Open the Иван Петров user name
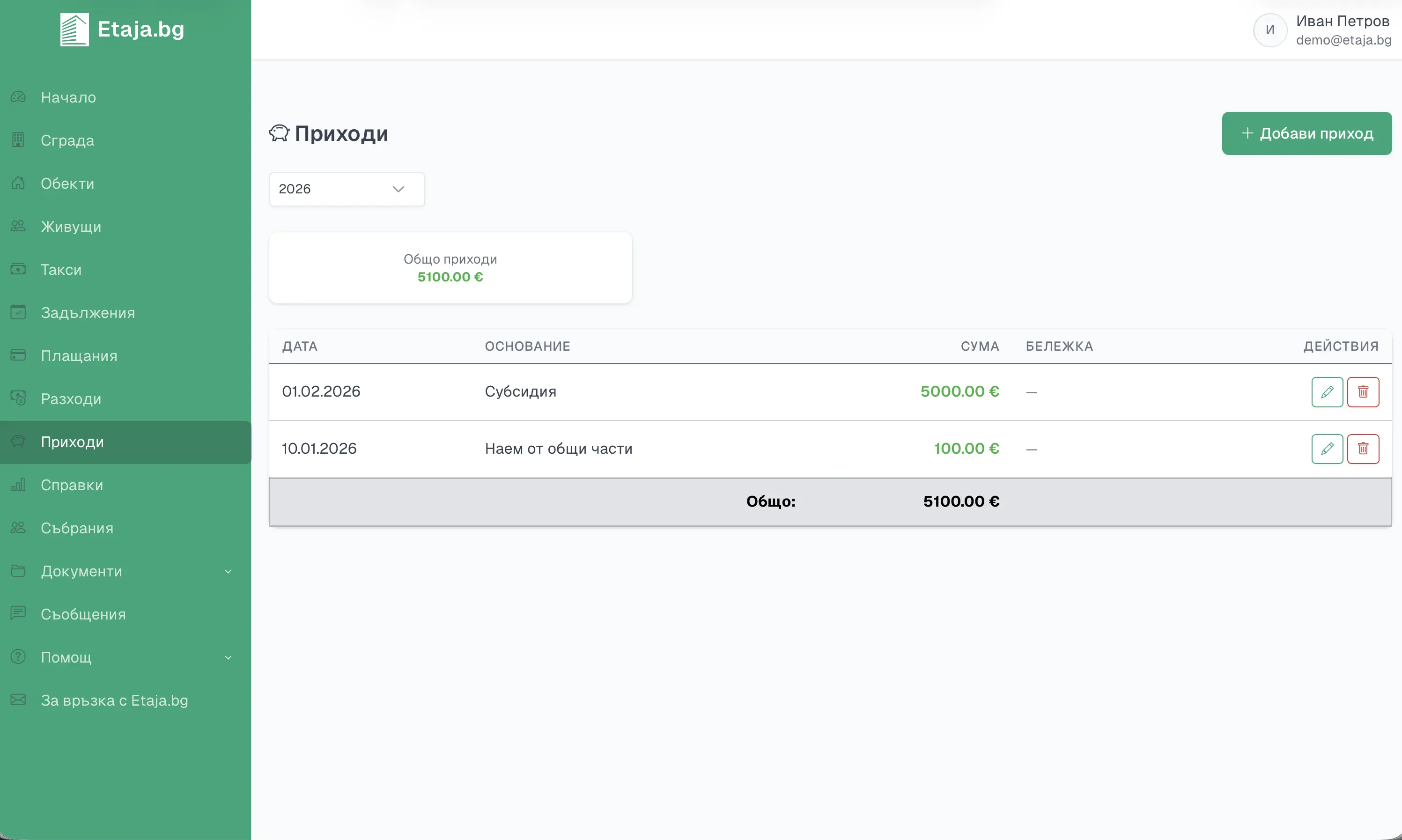 (1343, 21)
